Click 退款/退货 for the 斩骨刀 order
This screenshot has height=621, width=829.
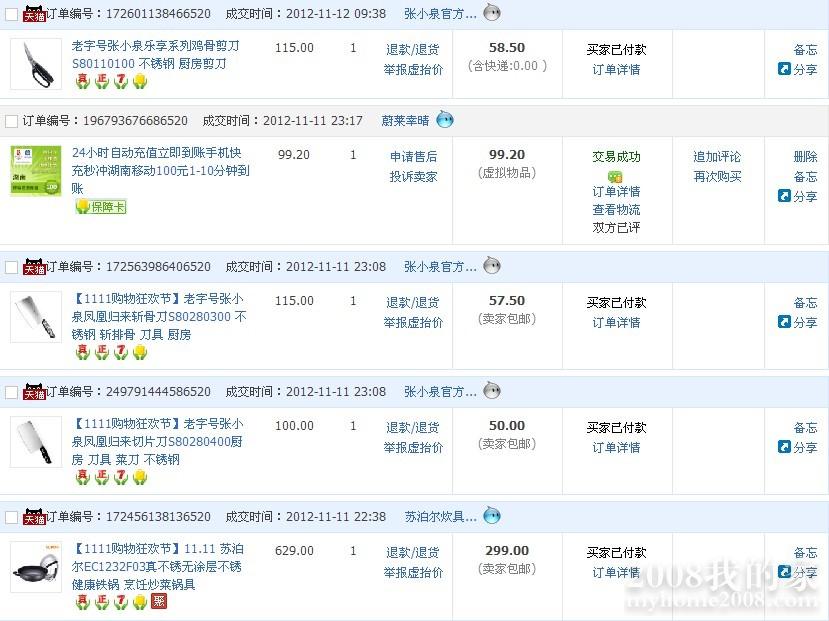point(413,302)
